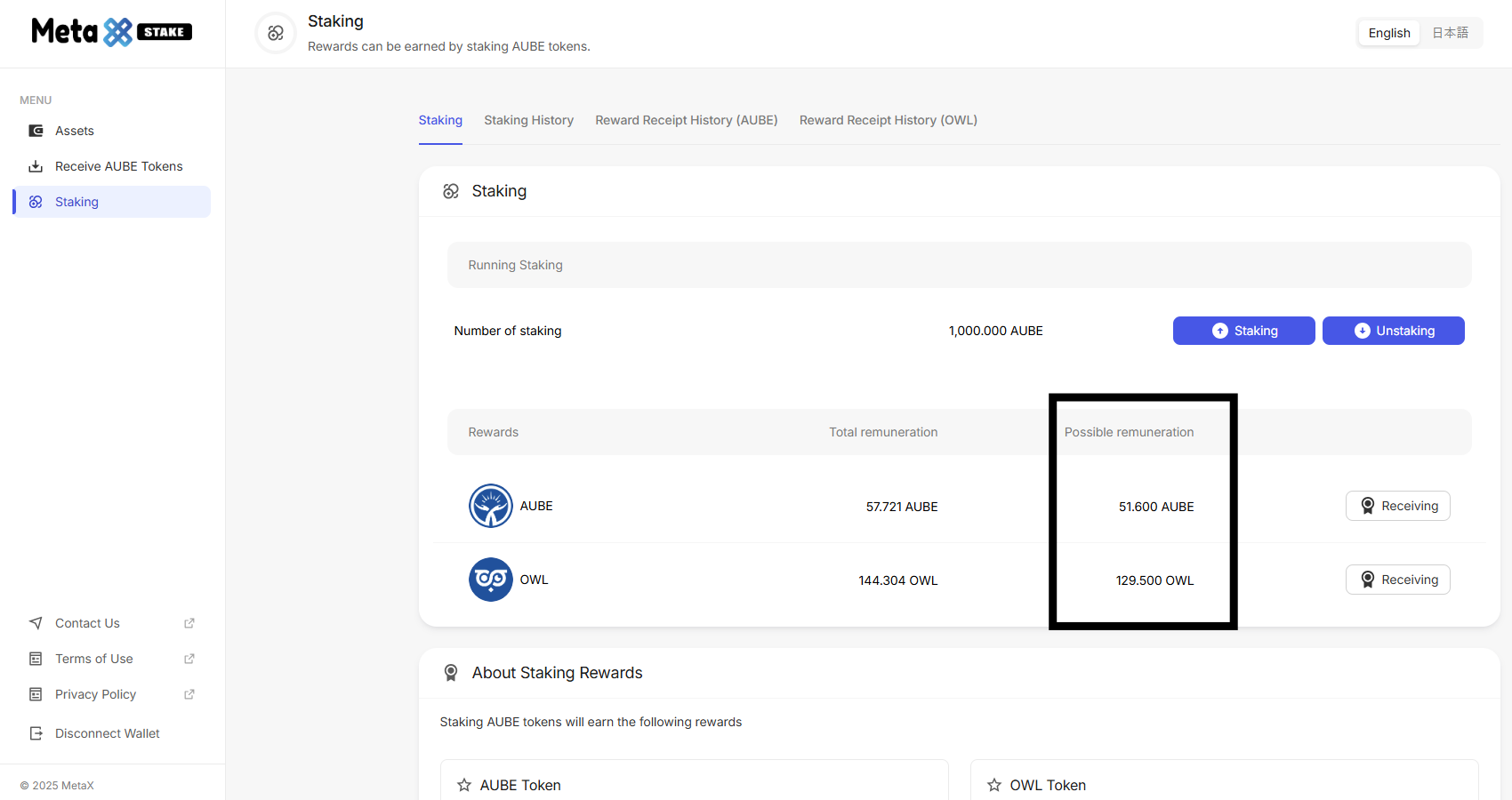The width and height of the screenshot is (1512, 800).
Task: Click the external link icon beside Terms of Use
Action: (189, 659)
